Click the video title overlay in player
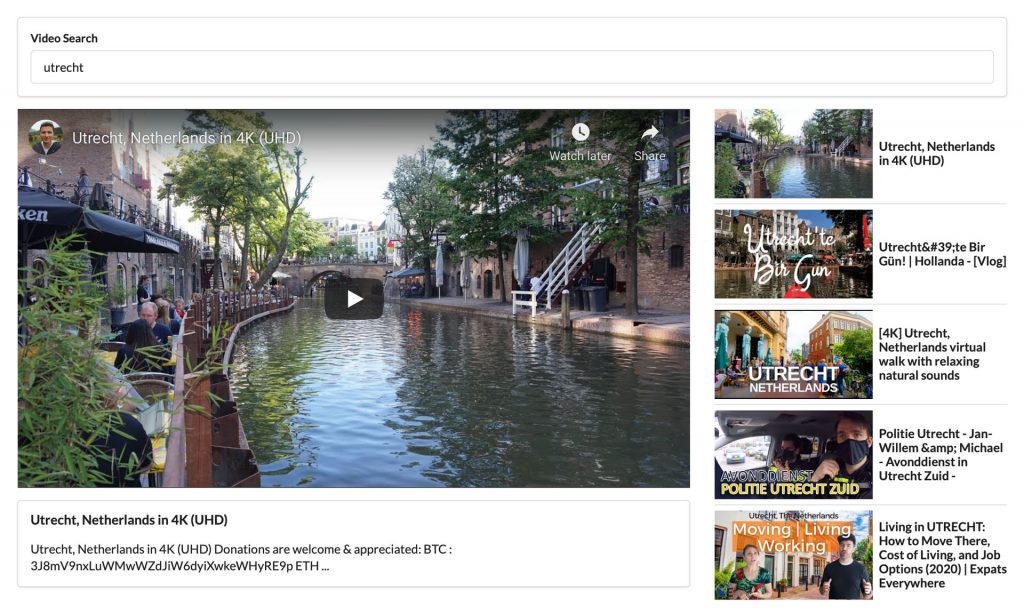 click(186, 138)
